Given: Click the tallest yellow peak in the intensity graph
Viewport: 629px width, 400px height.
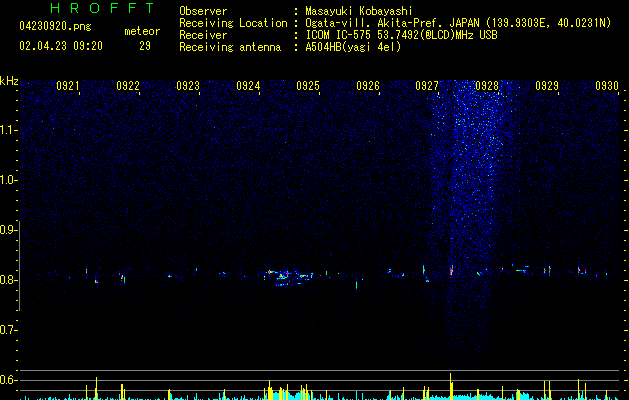Looking at the screenshot, I should pos(450,386).
